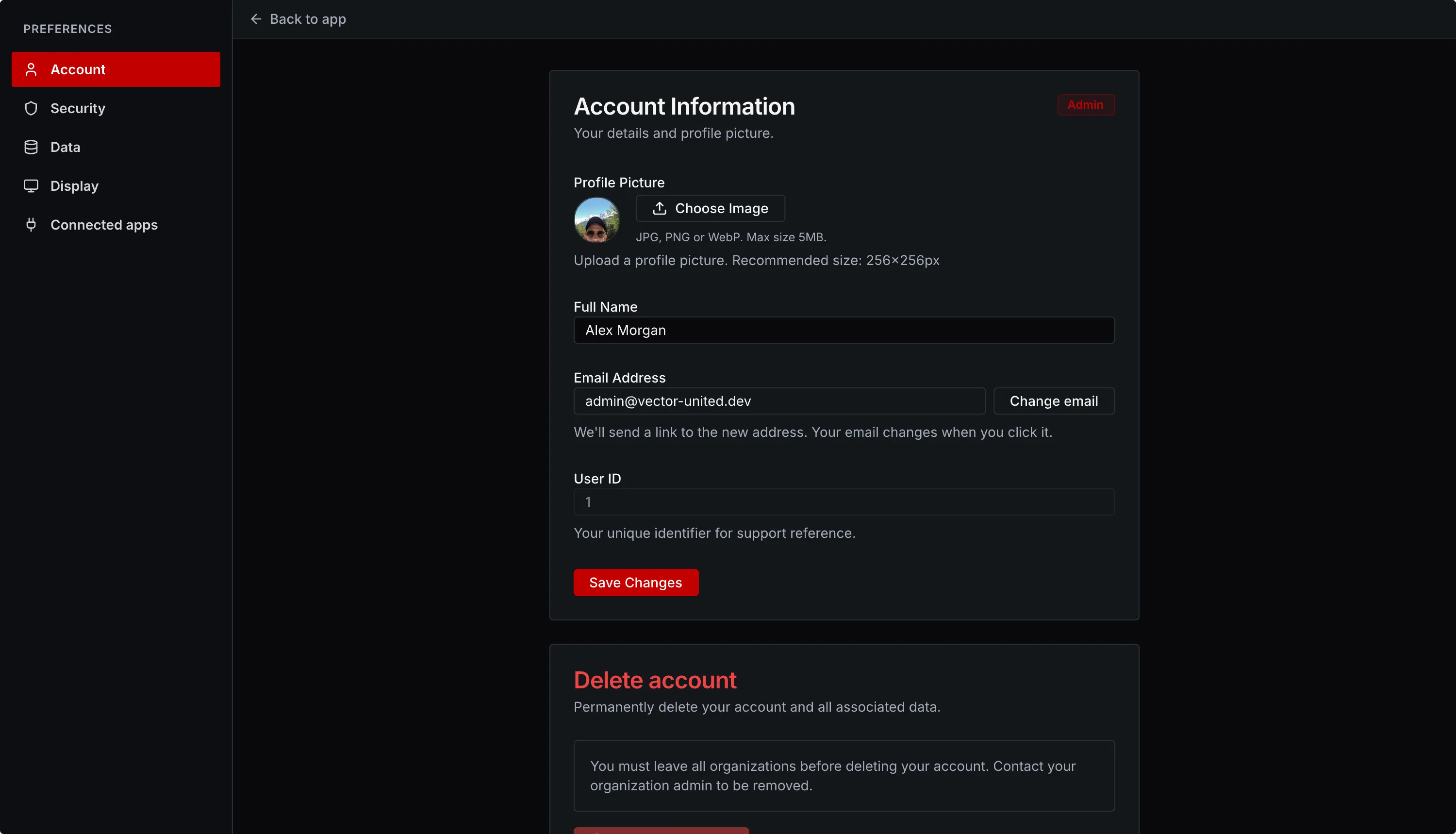Focus the Full Name input field
The image size is (1456, 834).
(x=844, y=331)
